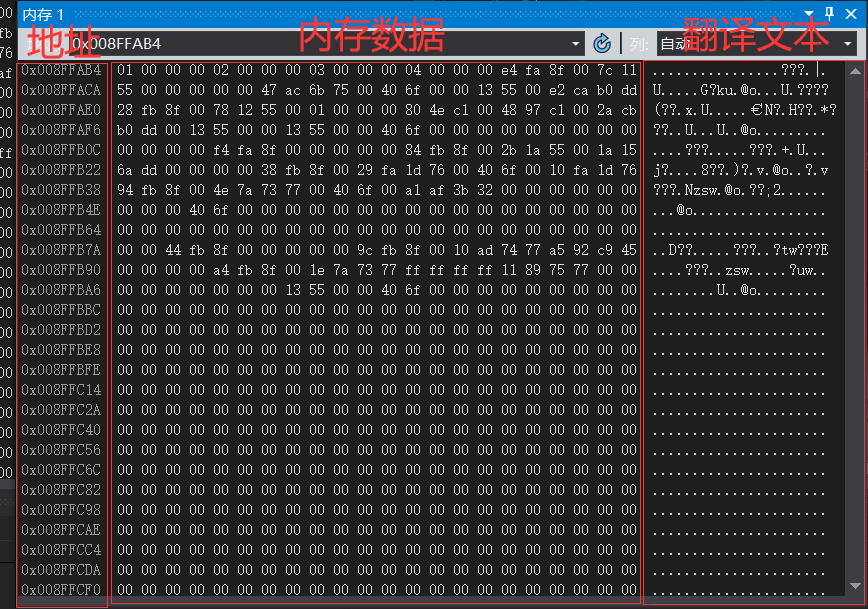
Task: Click decoded text "....???..zsw.....?uw.."
Action: 739,270
